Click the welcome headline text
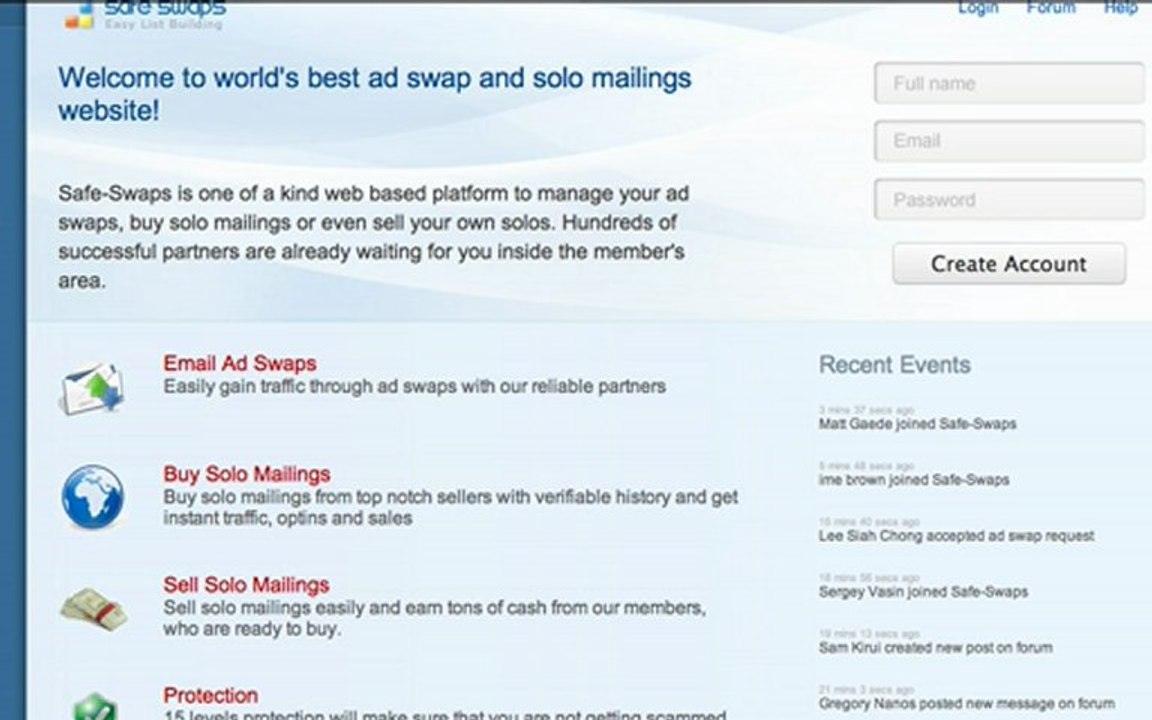 coord(375,94)
